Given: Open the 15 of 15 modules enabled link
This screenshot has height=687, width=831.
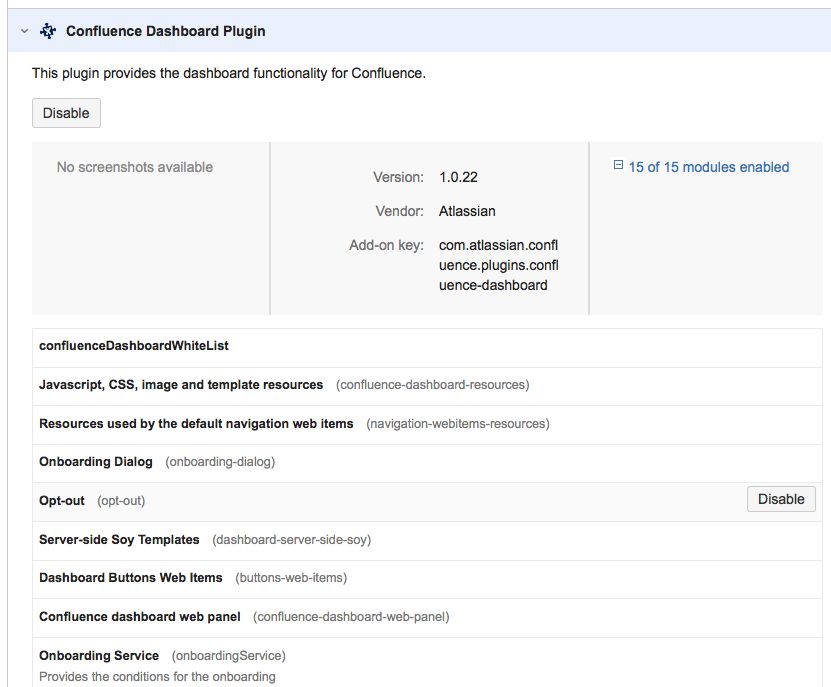Looking at the screenshot, I should point(709,167).
